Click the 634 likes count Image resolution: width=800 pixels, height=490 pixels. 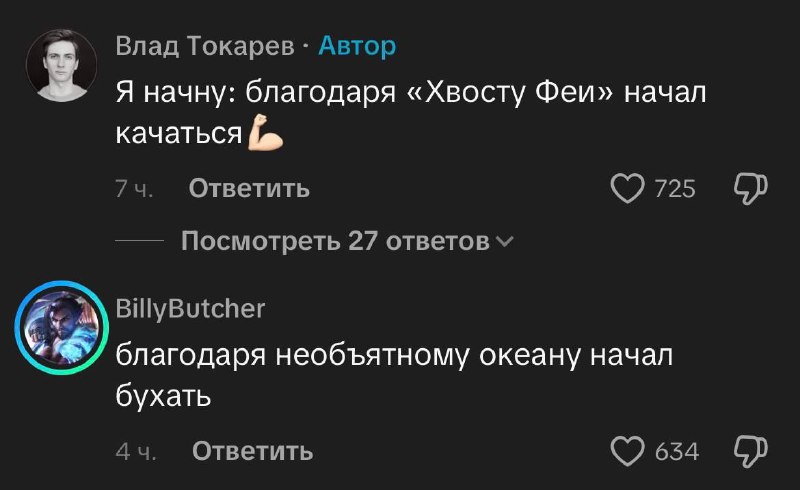[x=676, y=452]
